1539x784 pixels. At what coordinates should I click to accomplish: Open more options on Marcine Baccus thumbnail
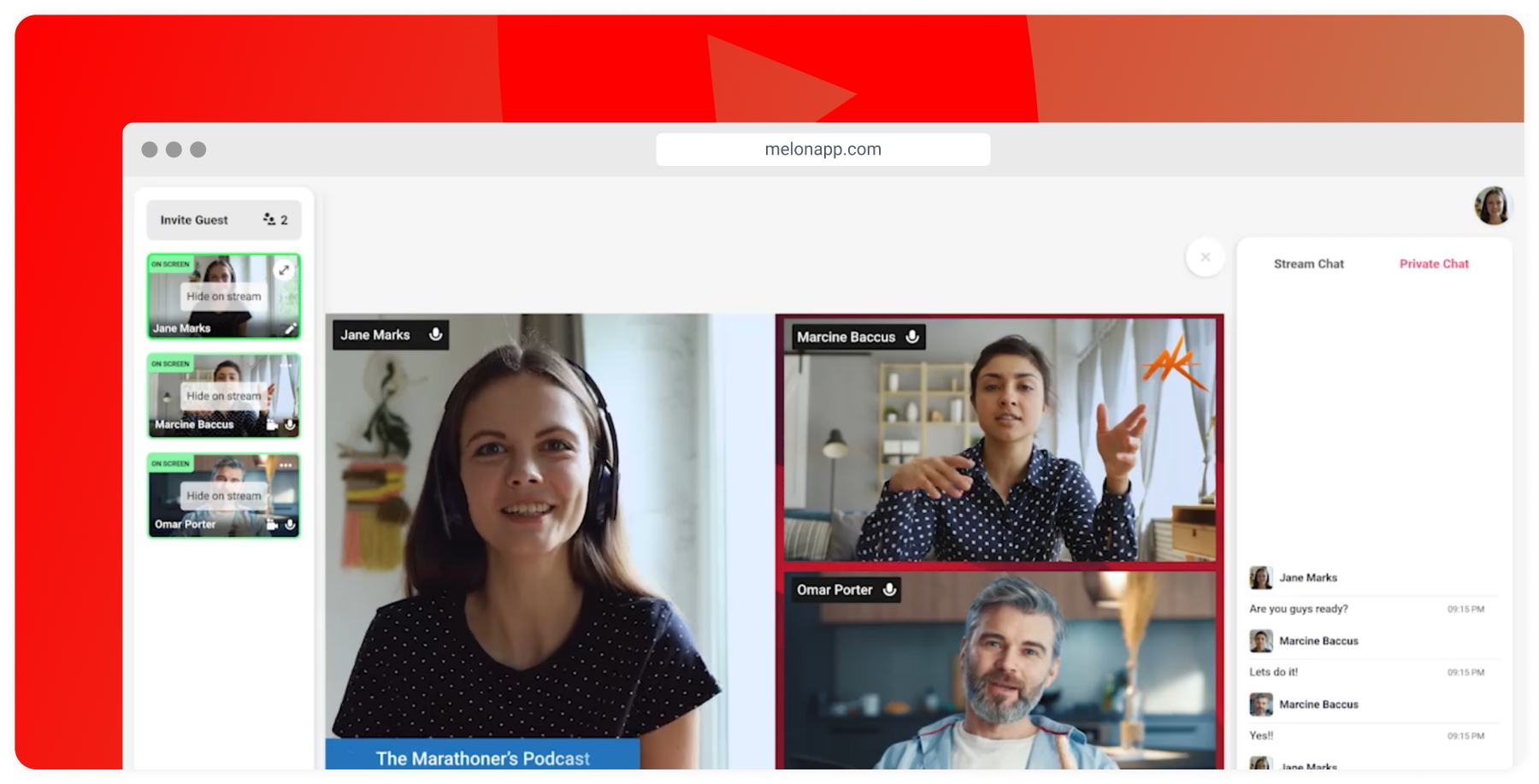(x=286, y=365)
